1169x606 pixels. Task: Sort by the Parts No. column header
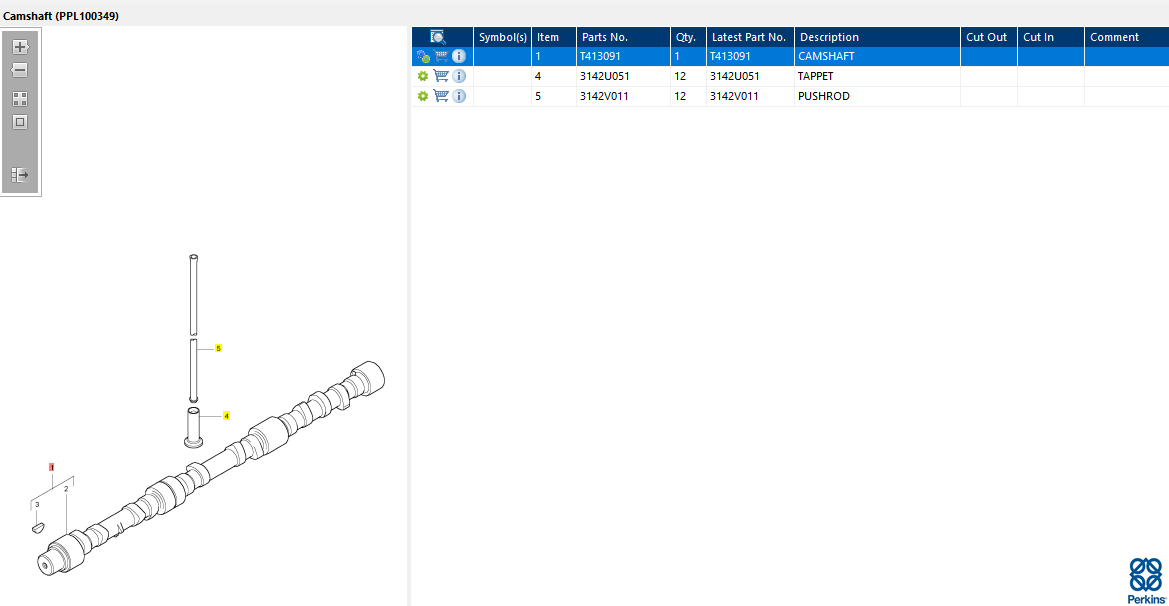click(x=623, y=37)
